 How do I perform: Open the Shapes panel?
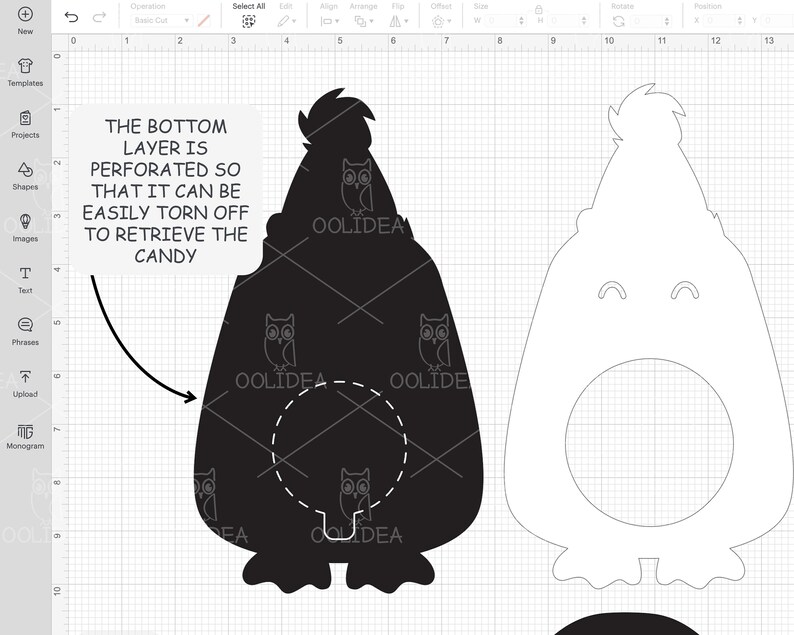25,176
